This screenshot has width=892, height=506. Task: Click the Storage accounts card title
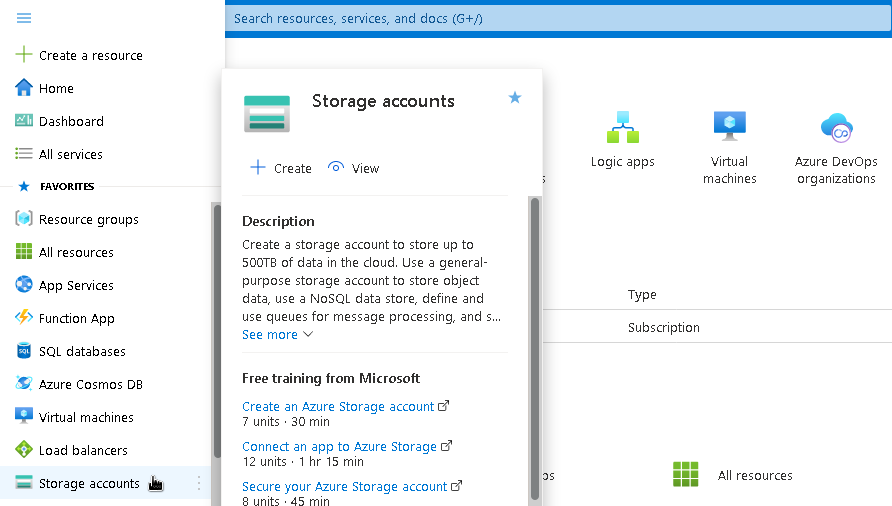point(383,101)
